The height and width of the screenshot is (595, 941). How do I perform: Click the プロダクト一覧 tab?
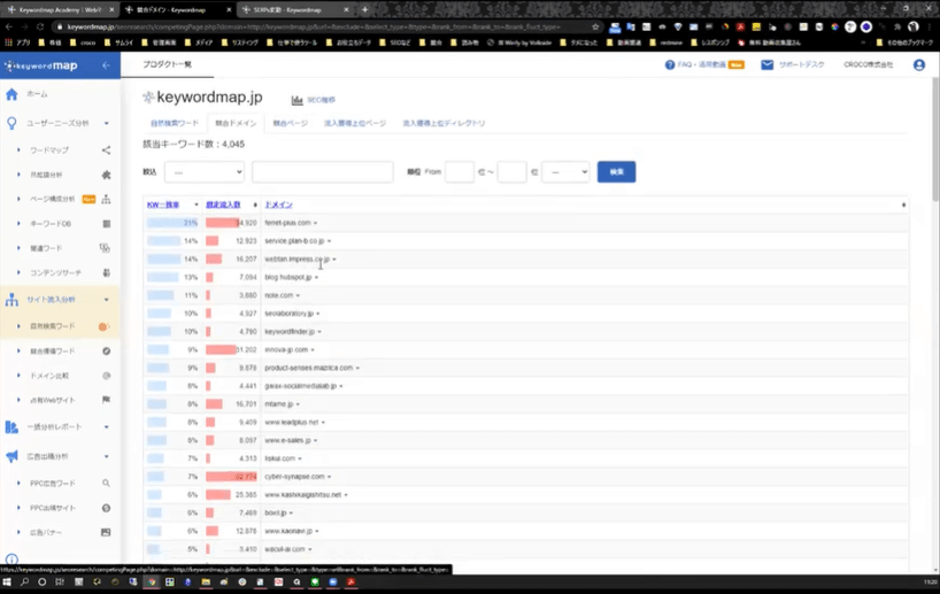[167, 64]
